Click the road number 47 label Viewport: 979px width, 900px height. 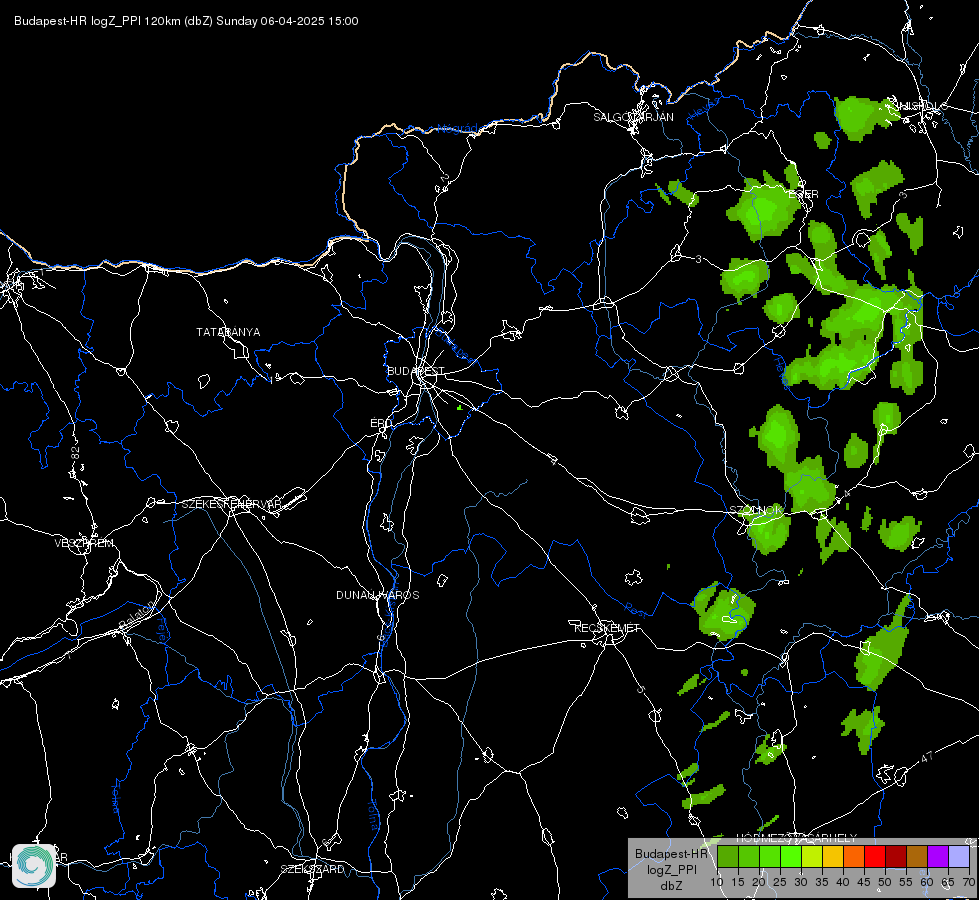927,757
